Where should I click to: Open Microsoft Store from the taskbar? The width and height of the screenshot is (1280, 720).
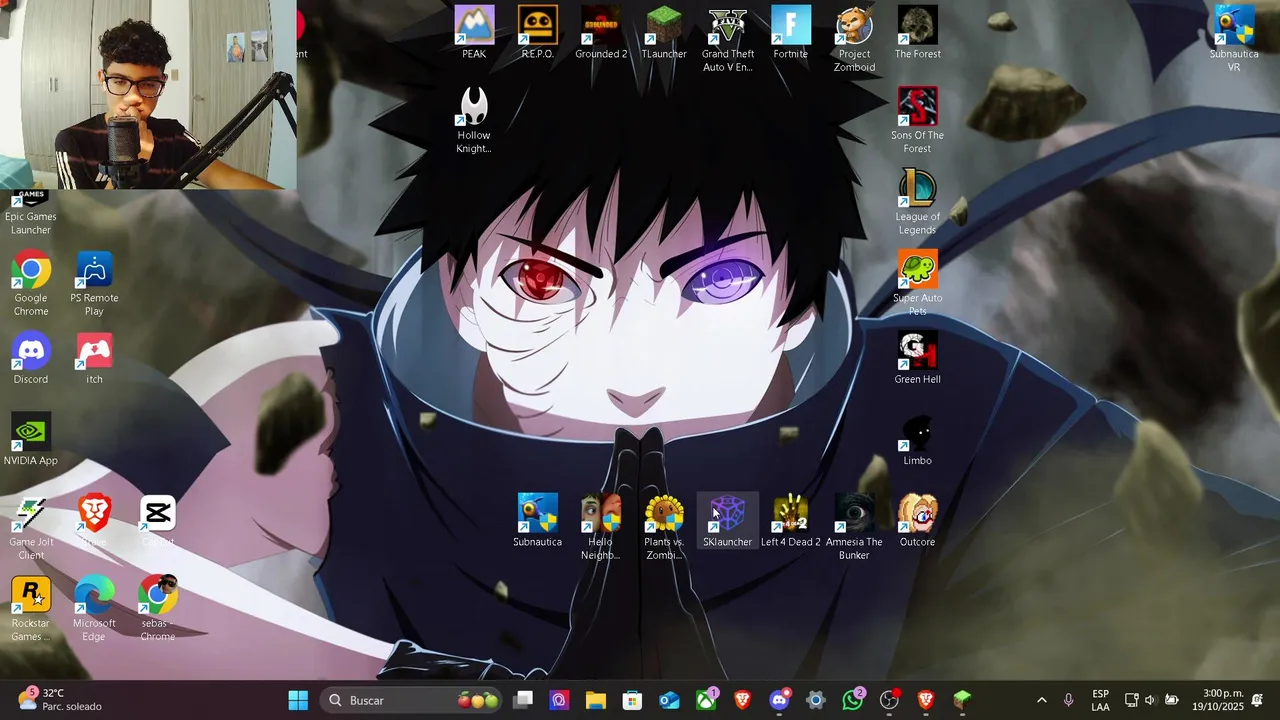(x=632, y=700)
